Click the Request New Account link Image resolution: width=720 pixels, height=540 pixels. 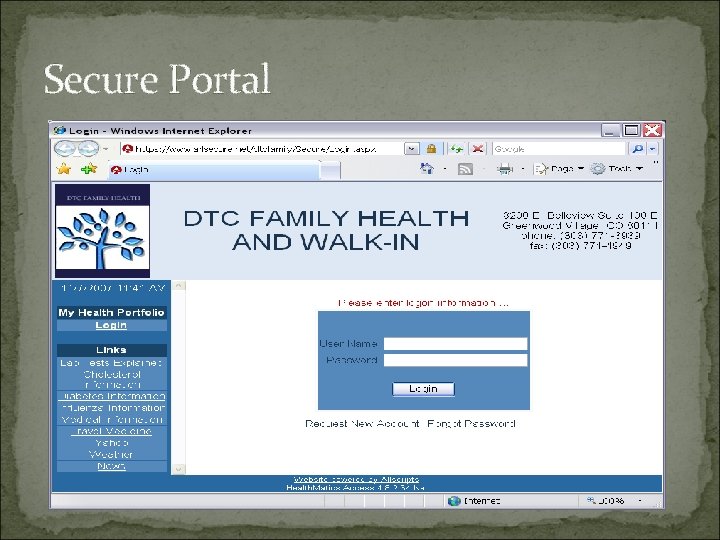[x=362, y=423]
